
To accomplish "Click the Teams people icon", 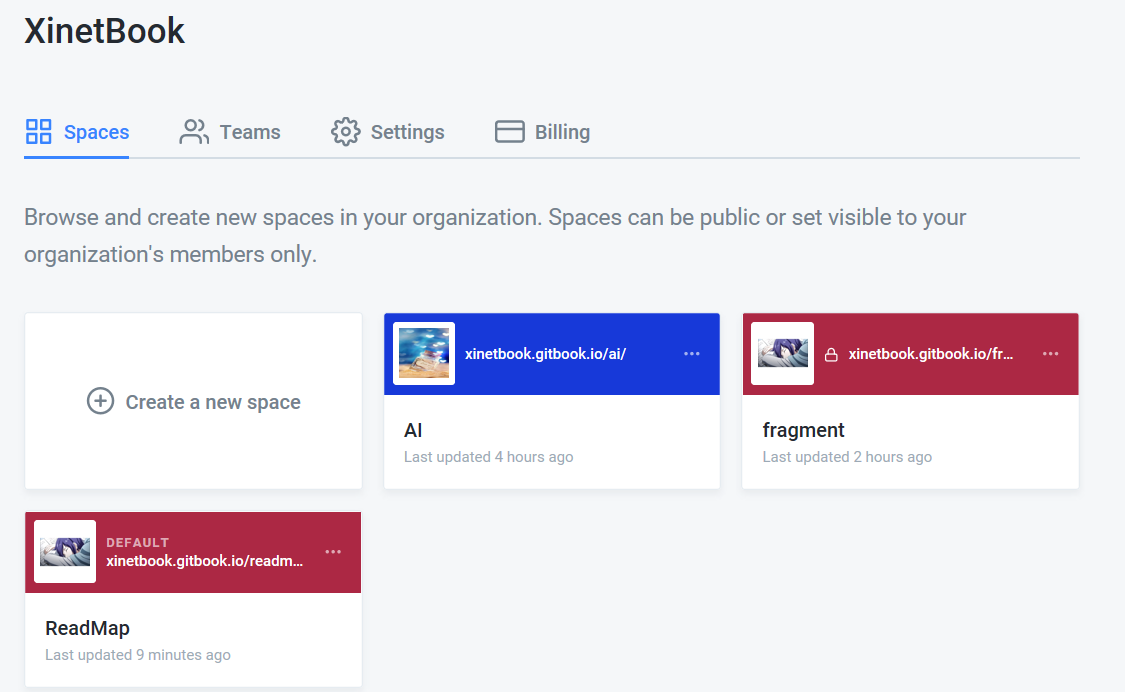I will pos(194,132).
